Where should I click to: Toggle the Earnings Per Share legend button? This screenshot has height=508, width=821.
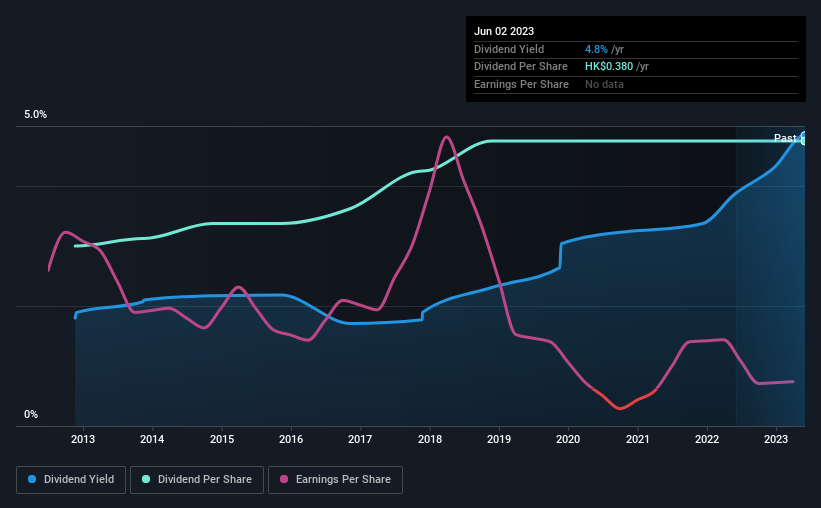pyautogui.click(x=335, y=480)
